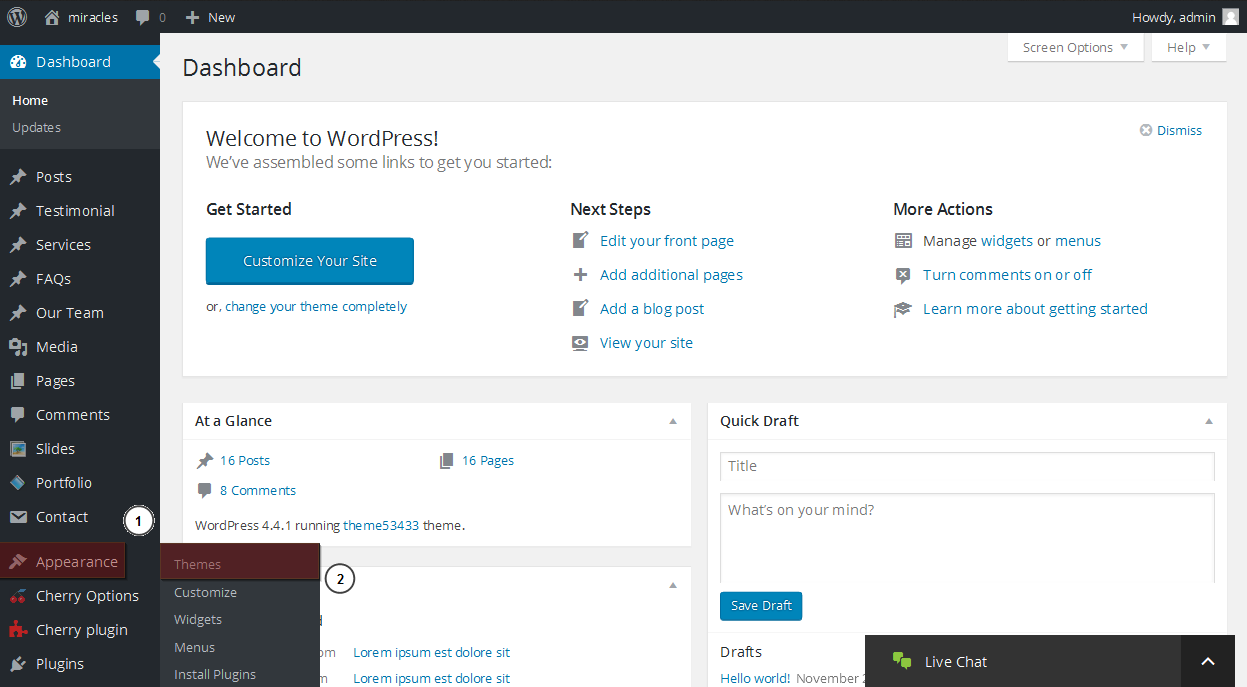This screenshot has width=1247, height=687.
Task: Collapse the Quick Draft panel
Action: pyautogui.click(x=1209, y=421)
